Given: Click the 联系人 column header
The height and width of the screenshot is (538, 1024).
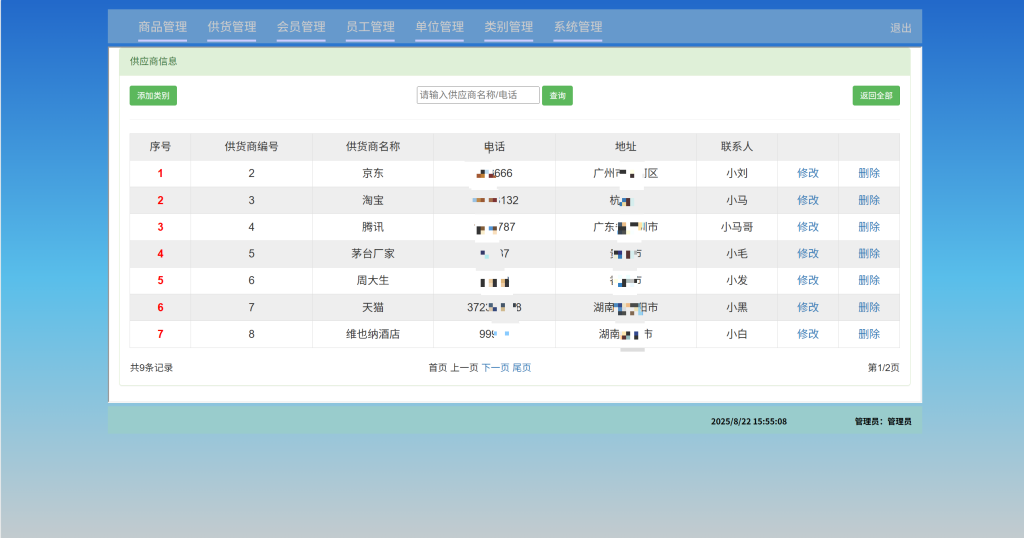Looking at the screenshot, I should tap(737, 146).
